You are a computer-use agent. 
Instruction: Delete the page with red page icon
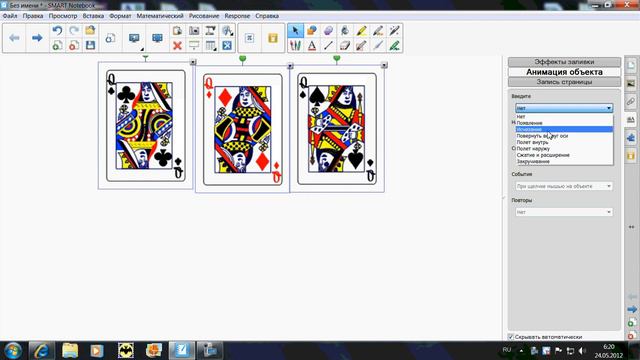coord(74,45)
